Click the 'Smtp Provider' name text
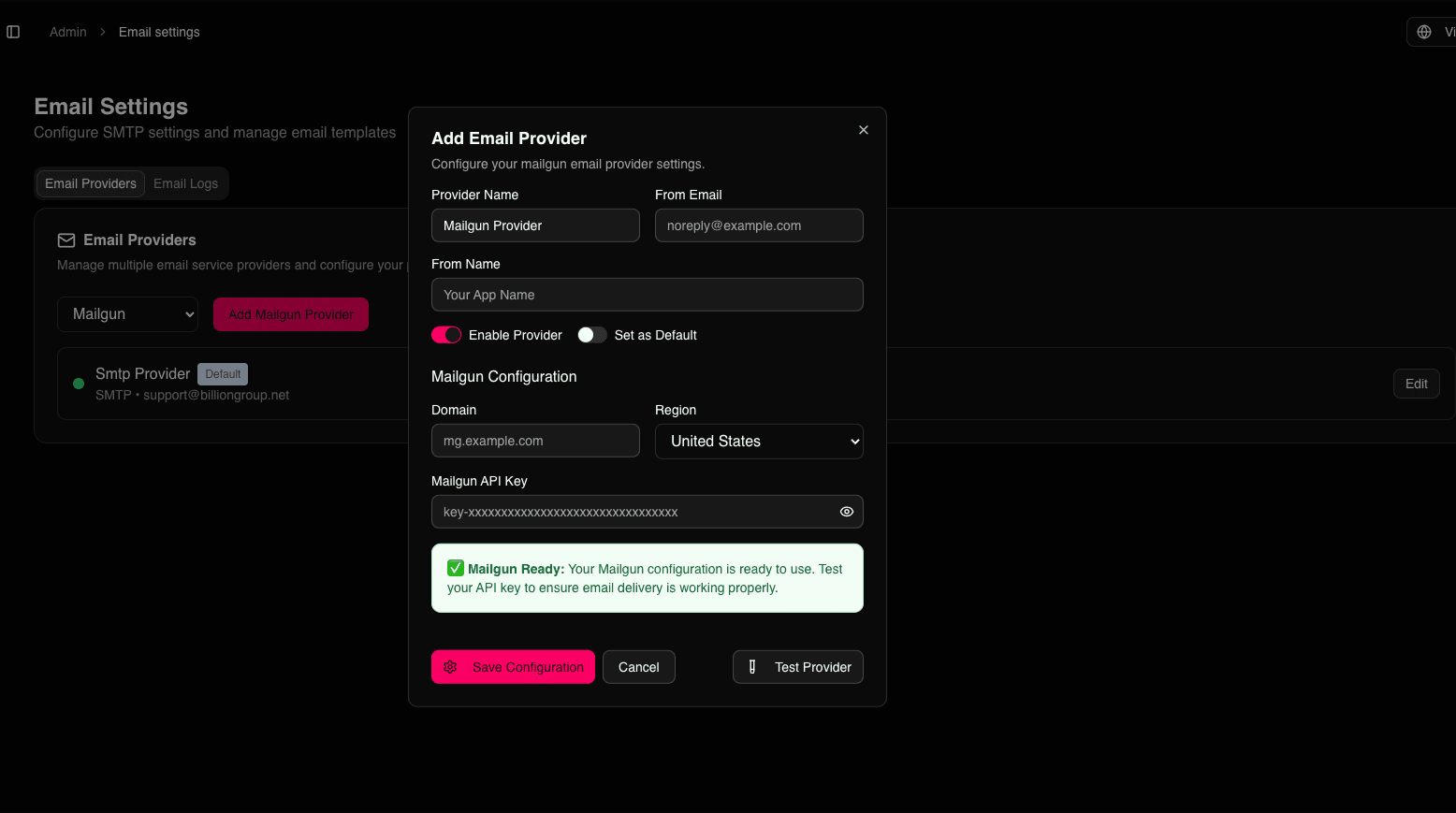This screenshot has width=1456, height=813. coord(143,374)
